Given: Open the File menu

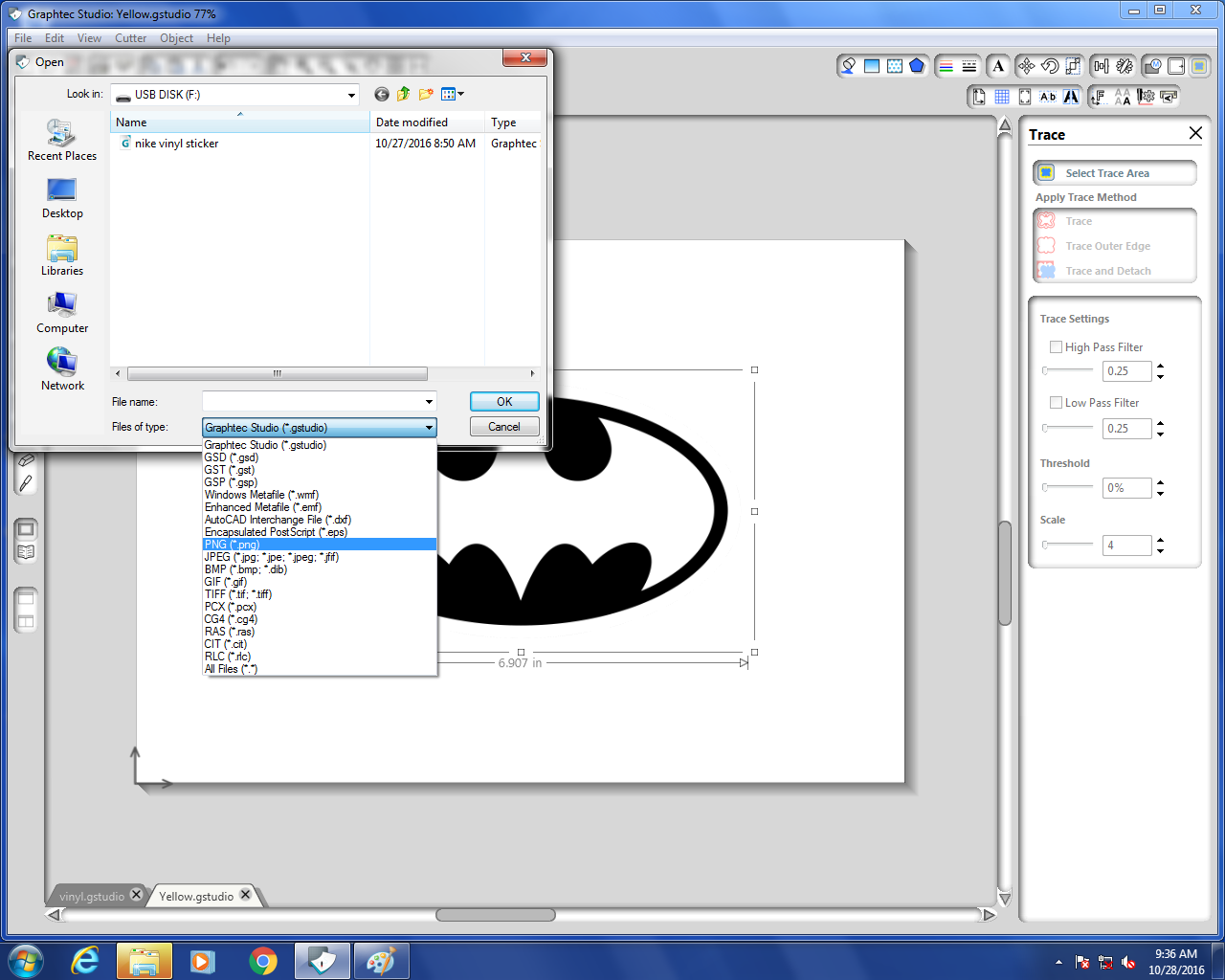Looking at the screenshot, I should tap(23, 38).
